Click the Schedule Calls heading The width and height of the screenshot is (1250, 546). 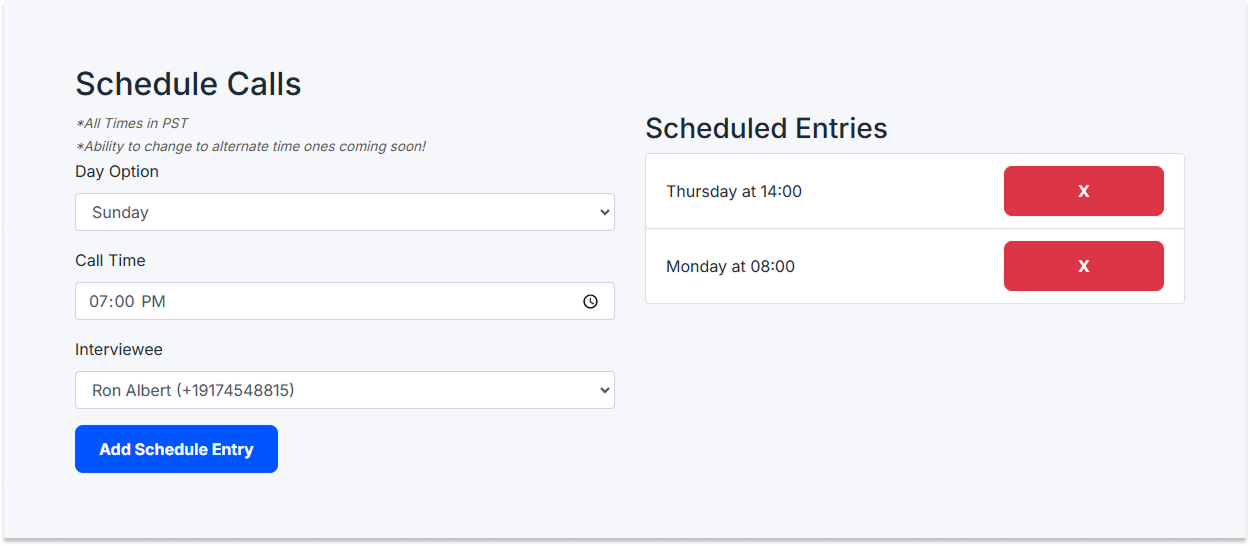click(188, 84)
